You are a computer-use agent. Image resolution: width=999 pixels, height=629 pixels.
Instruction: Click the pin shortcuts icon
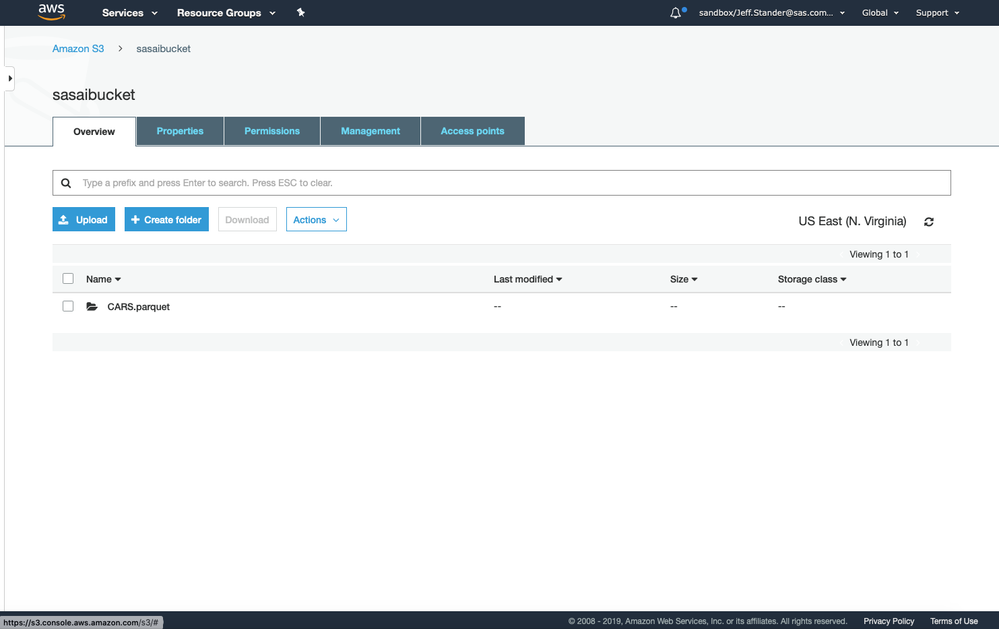pyautogui.click(x=301, y=12)
